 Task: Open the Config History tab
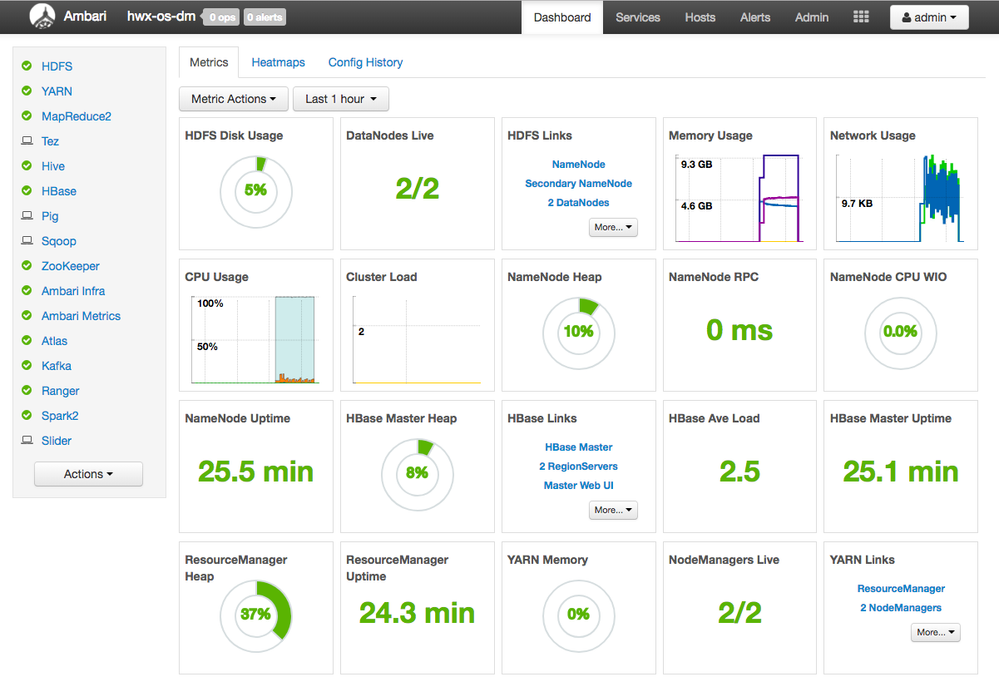[x=365, y=62]
